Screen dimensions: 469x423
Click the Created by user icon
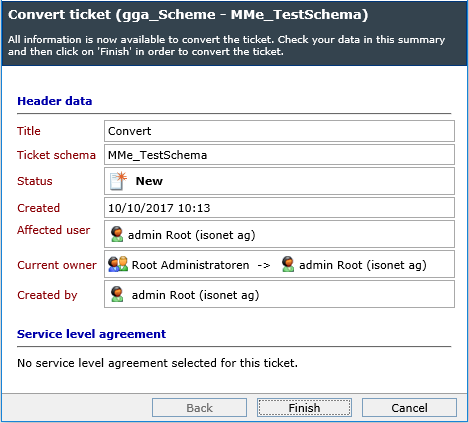(117, 294)
